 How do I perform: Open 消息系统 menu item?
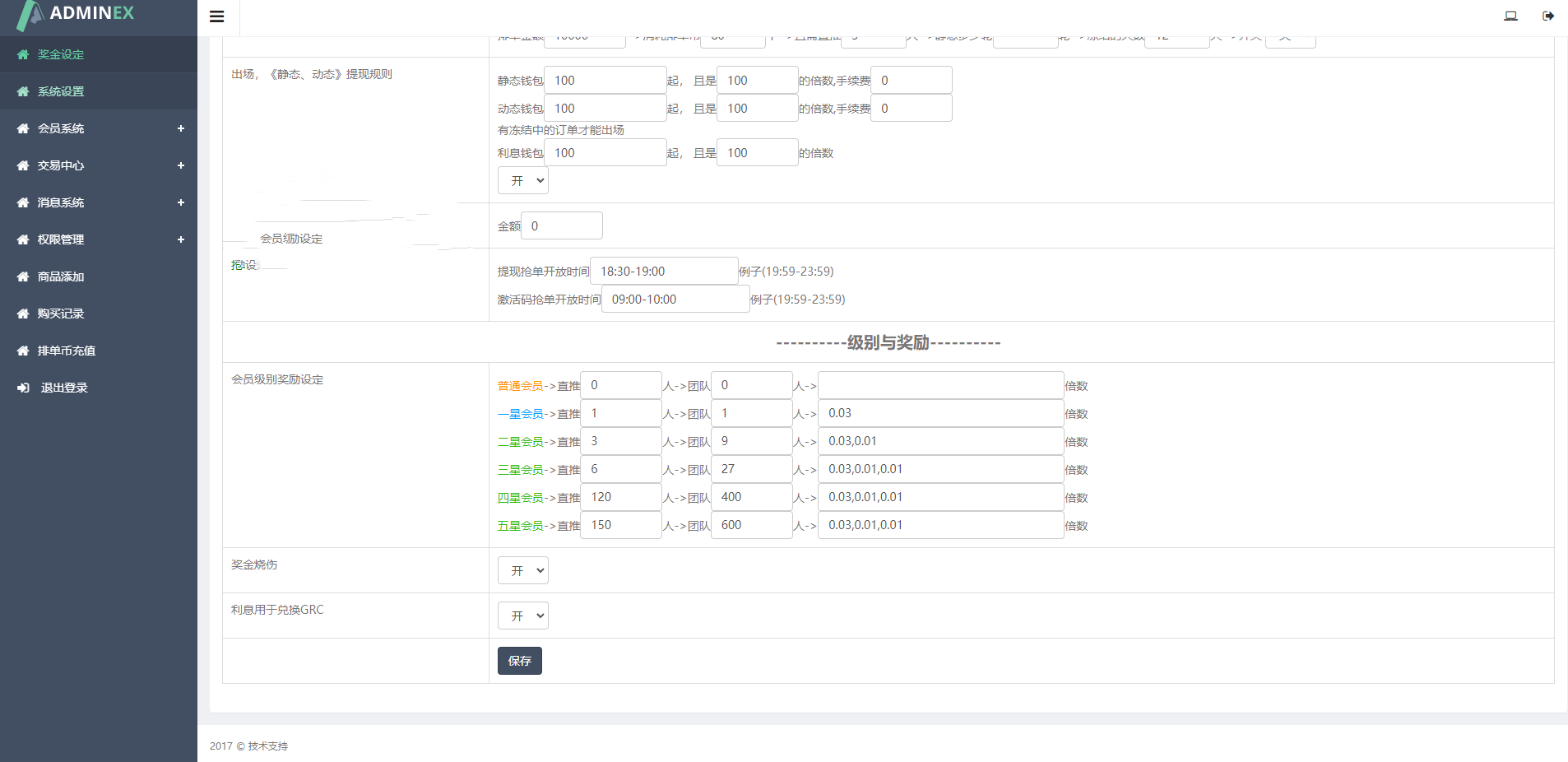[x=61, y=202]
